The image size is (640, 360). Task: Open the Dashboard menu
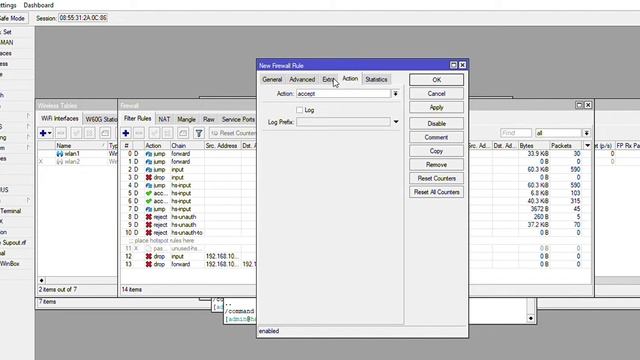(x=38, y=5)
